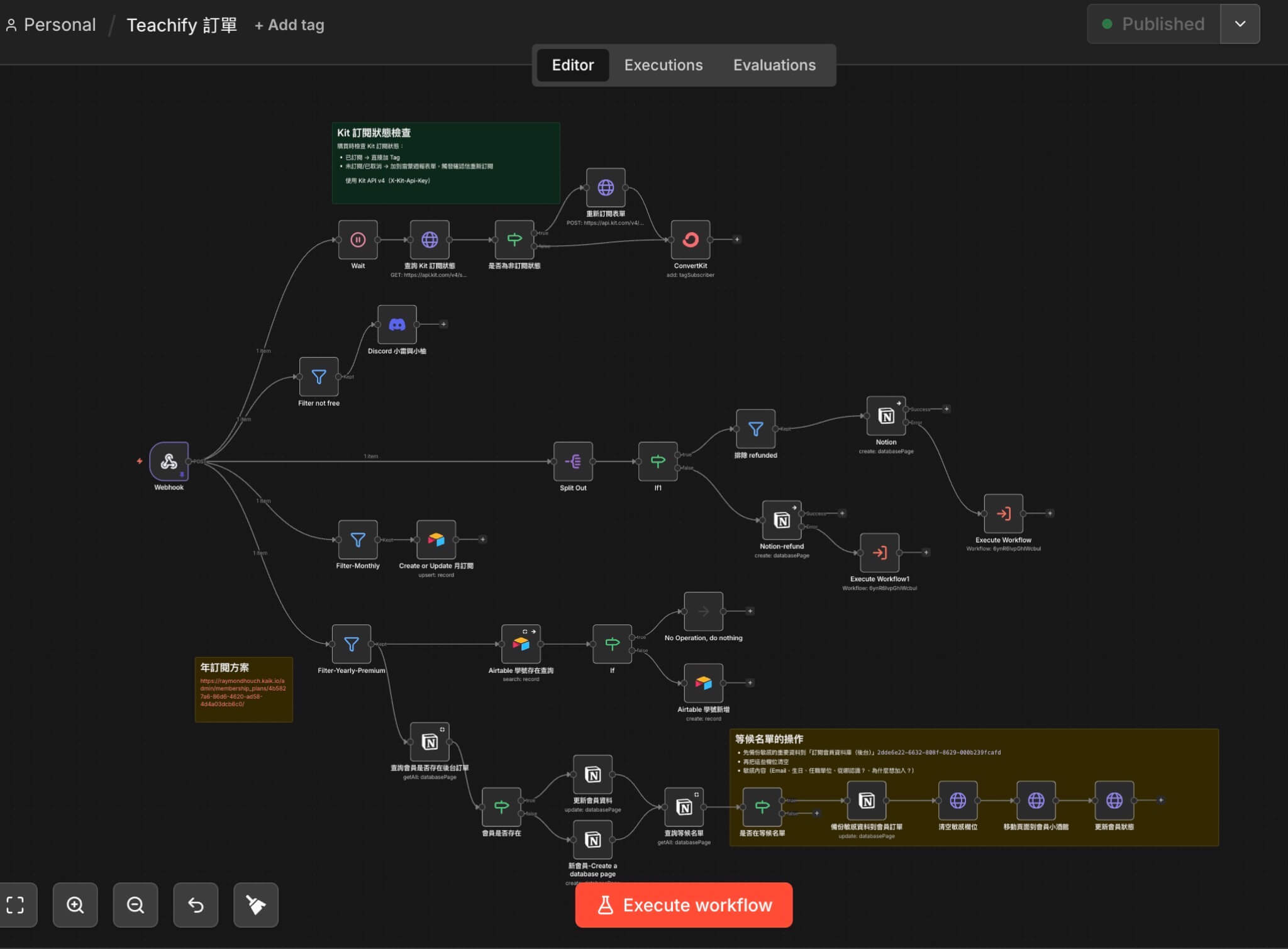Expand the Published dropdown arrow
This screenshot has width=1288, height=949.
pyautogui.click(x=1240, y=24)
